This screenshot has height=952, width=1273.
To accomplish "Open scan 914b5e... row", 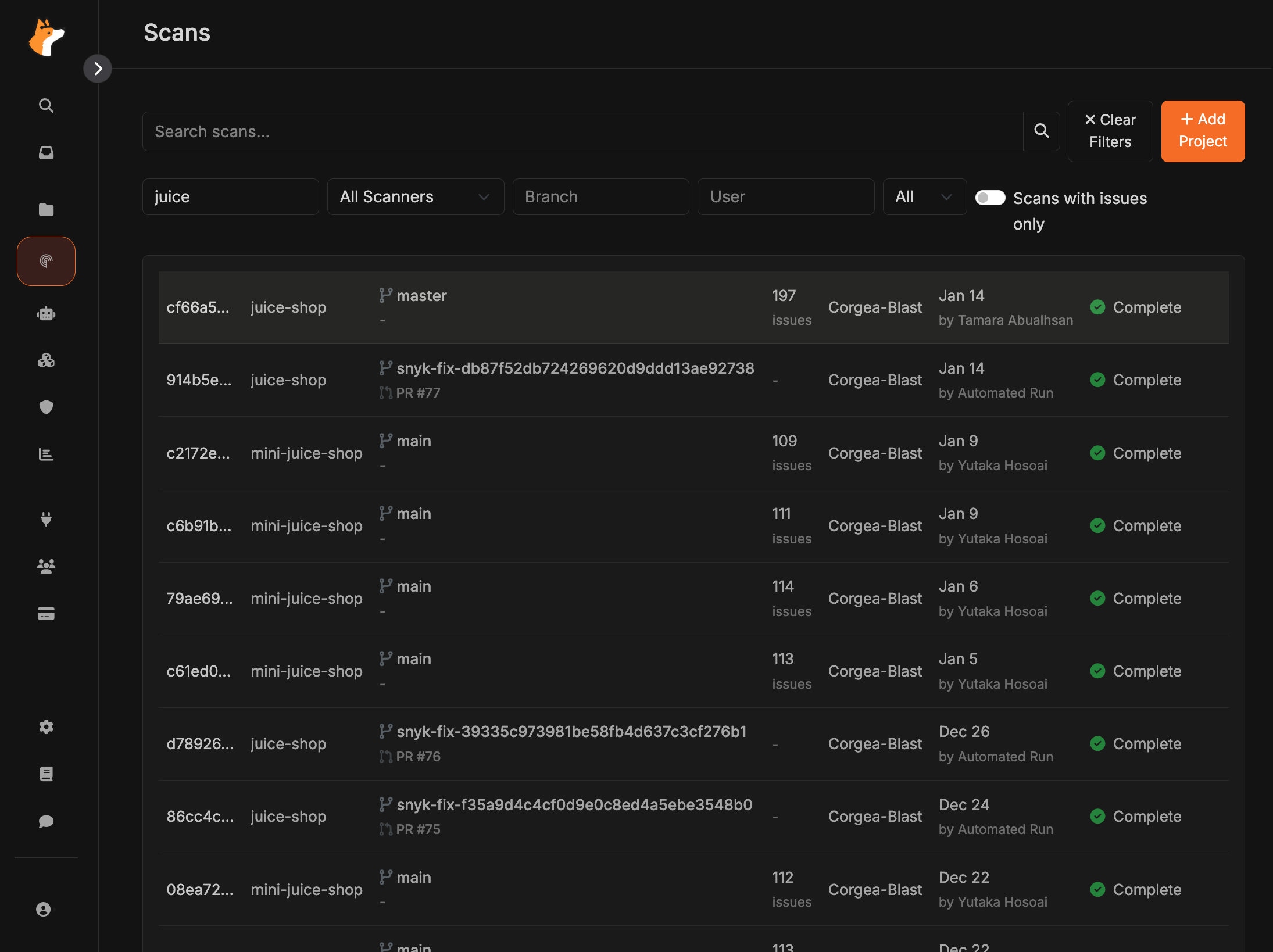I will (693, 380).
